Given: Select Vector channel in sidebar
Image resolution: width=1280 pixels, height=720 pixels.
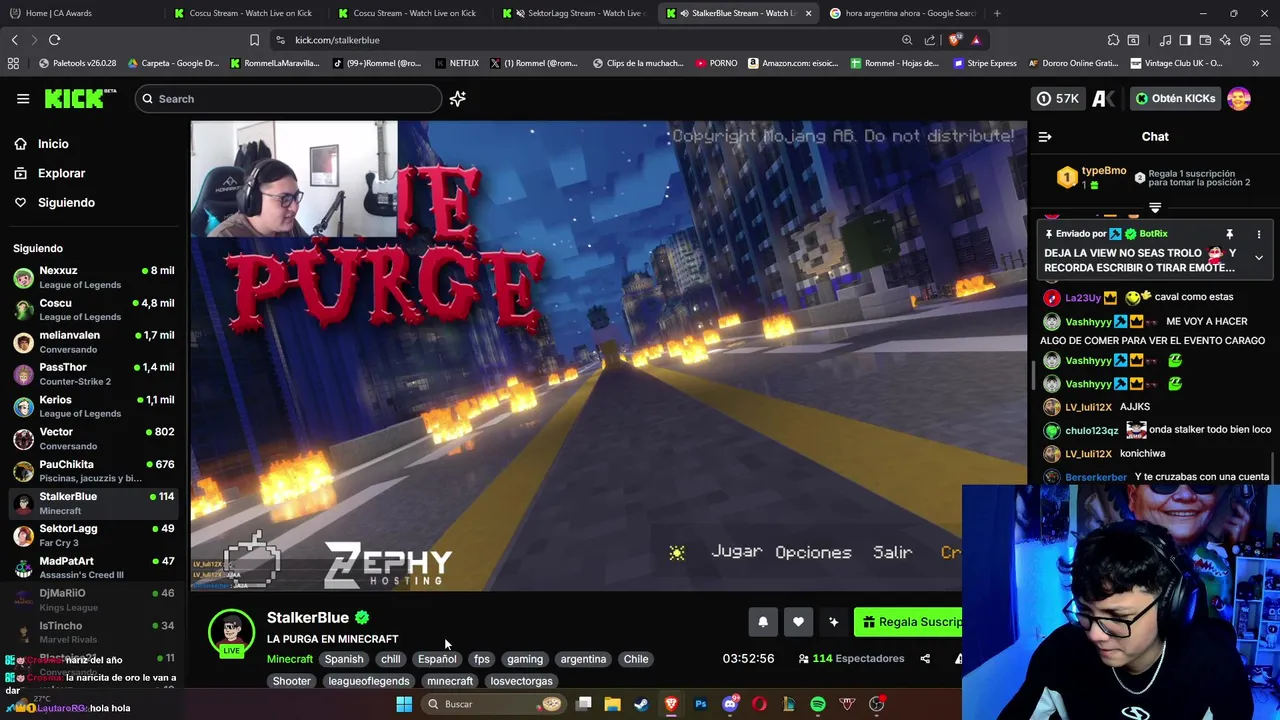Looking at the screenshot, I should (95, 438).
